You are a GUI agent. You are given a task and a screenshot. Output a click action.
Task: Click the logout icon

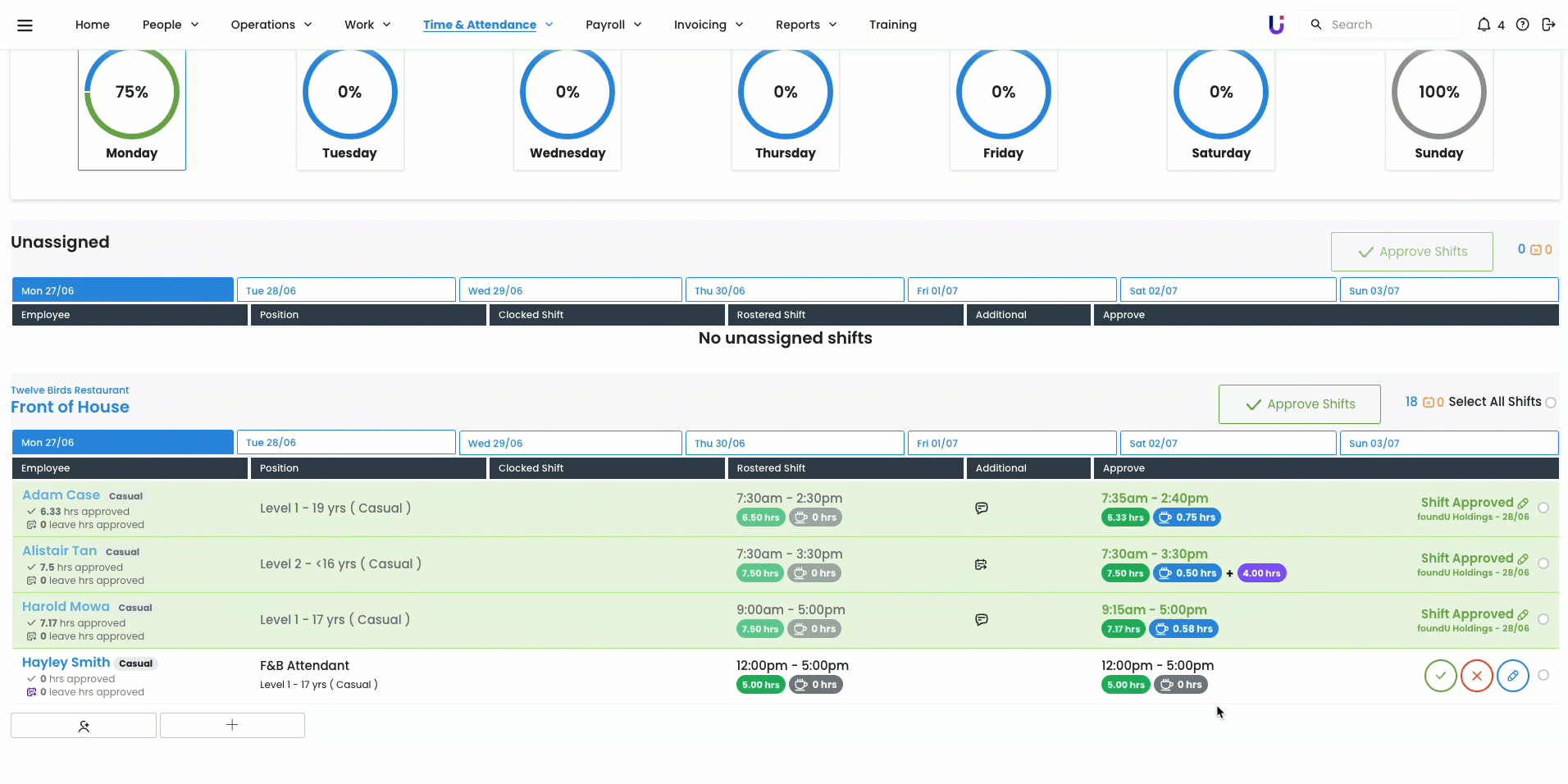click(1548, 25)
